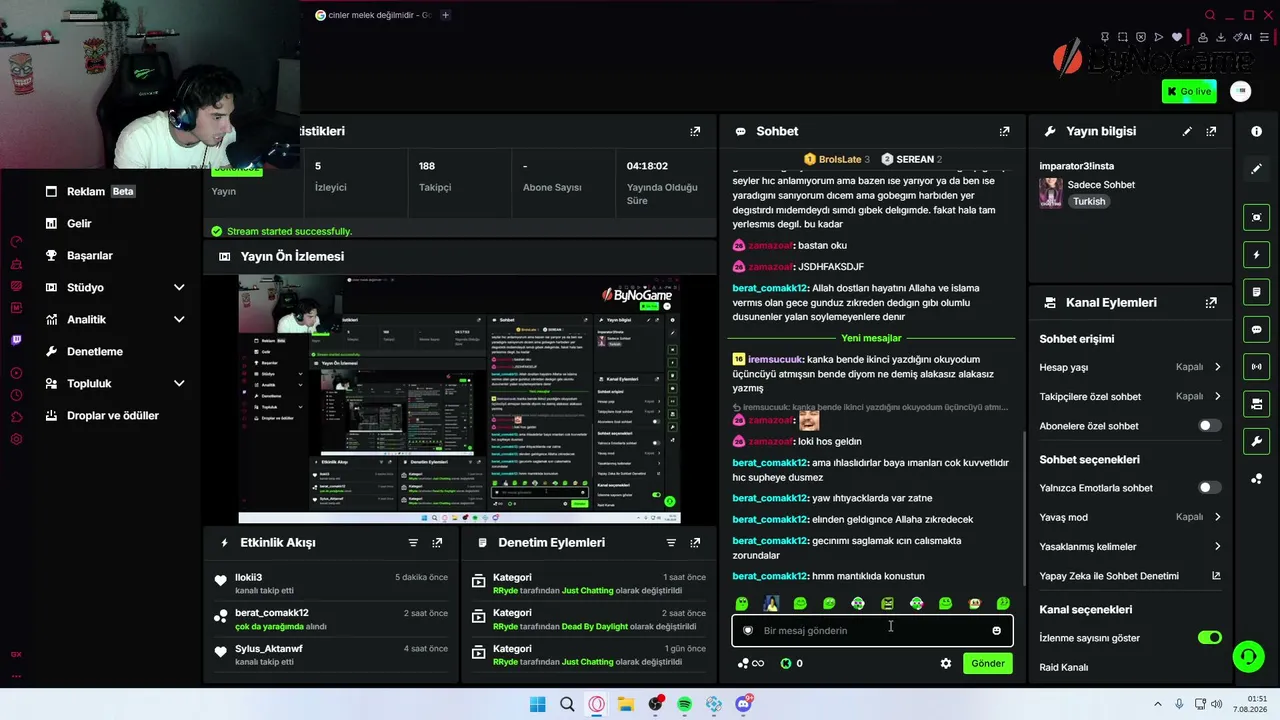Open Takipçilere özel sohbet setting options
The height and width of the screenshot is (720, 1280).
(x=1130, y=396)
